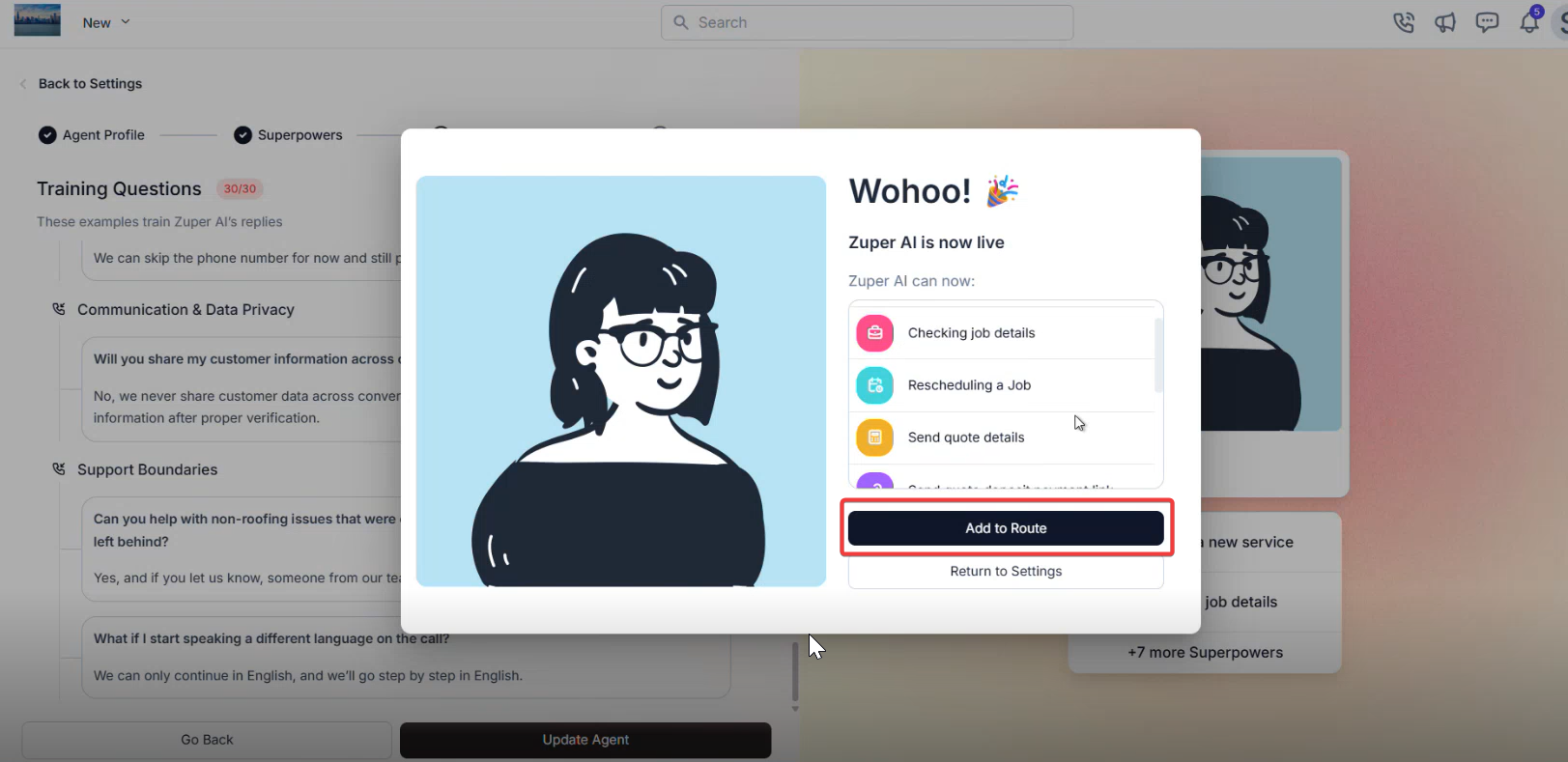The width and height of the screenshot is (1568, 762).
Task: Click the Send quote details icon
Action: point(874,437)
